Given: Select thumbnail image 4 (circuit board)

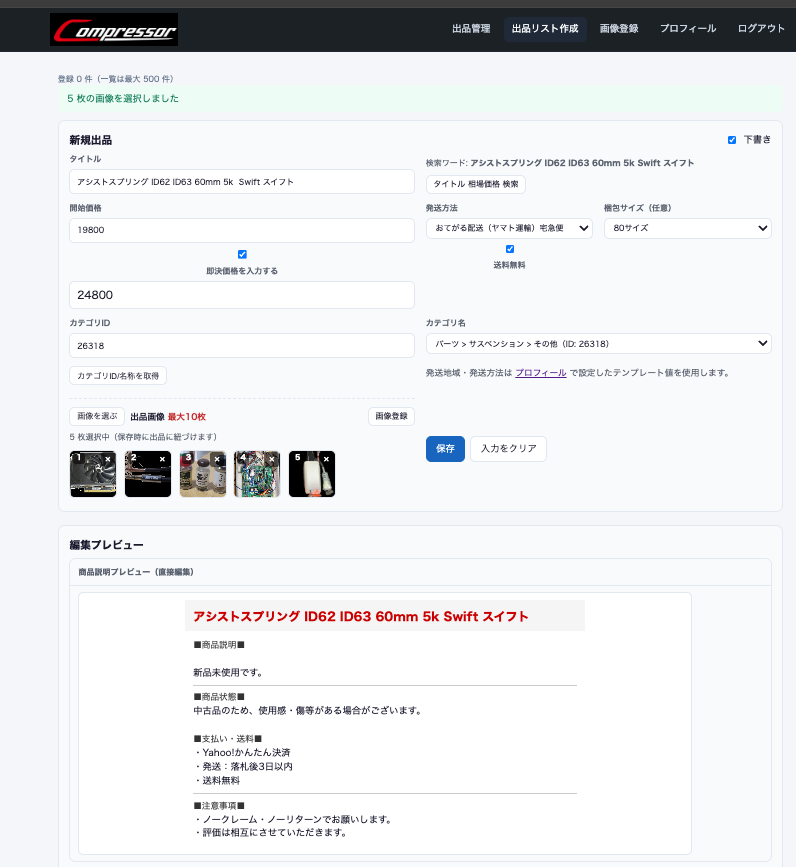Looking at the screenshot, I should 257,474.
